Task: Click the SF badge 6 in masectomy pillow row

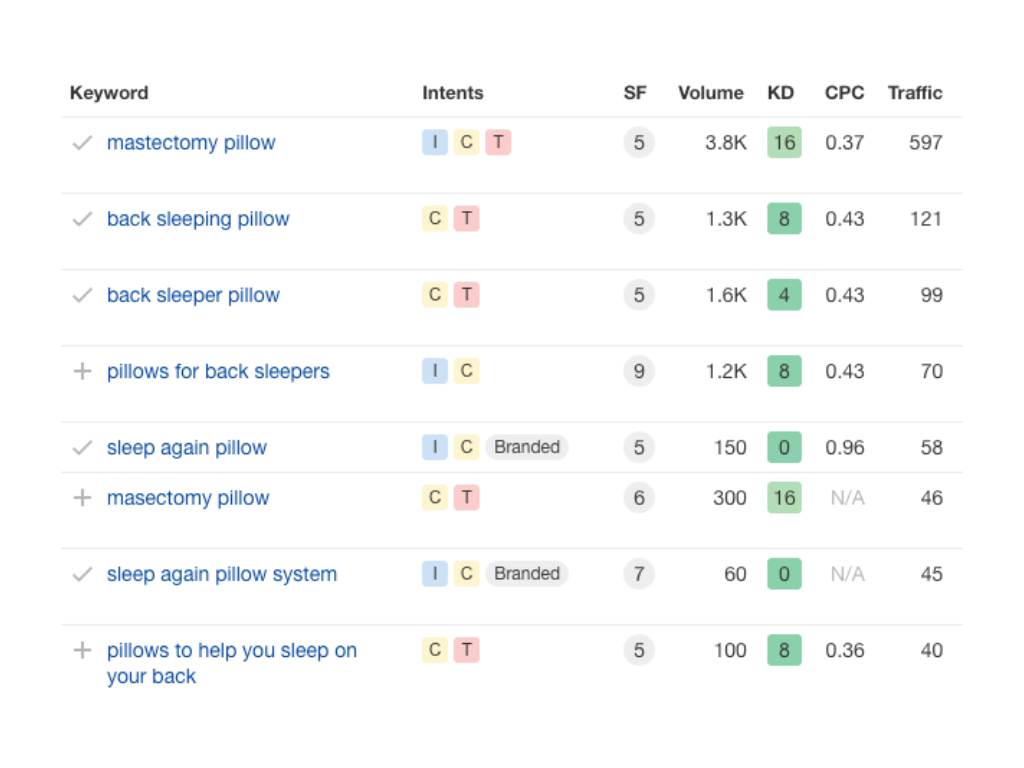Action: click(x=639, y=498)
